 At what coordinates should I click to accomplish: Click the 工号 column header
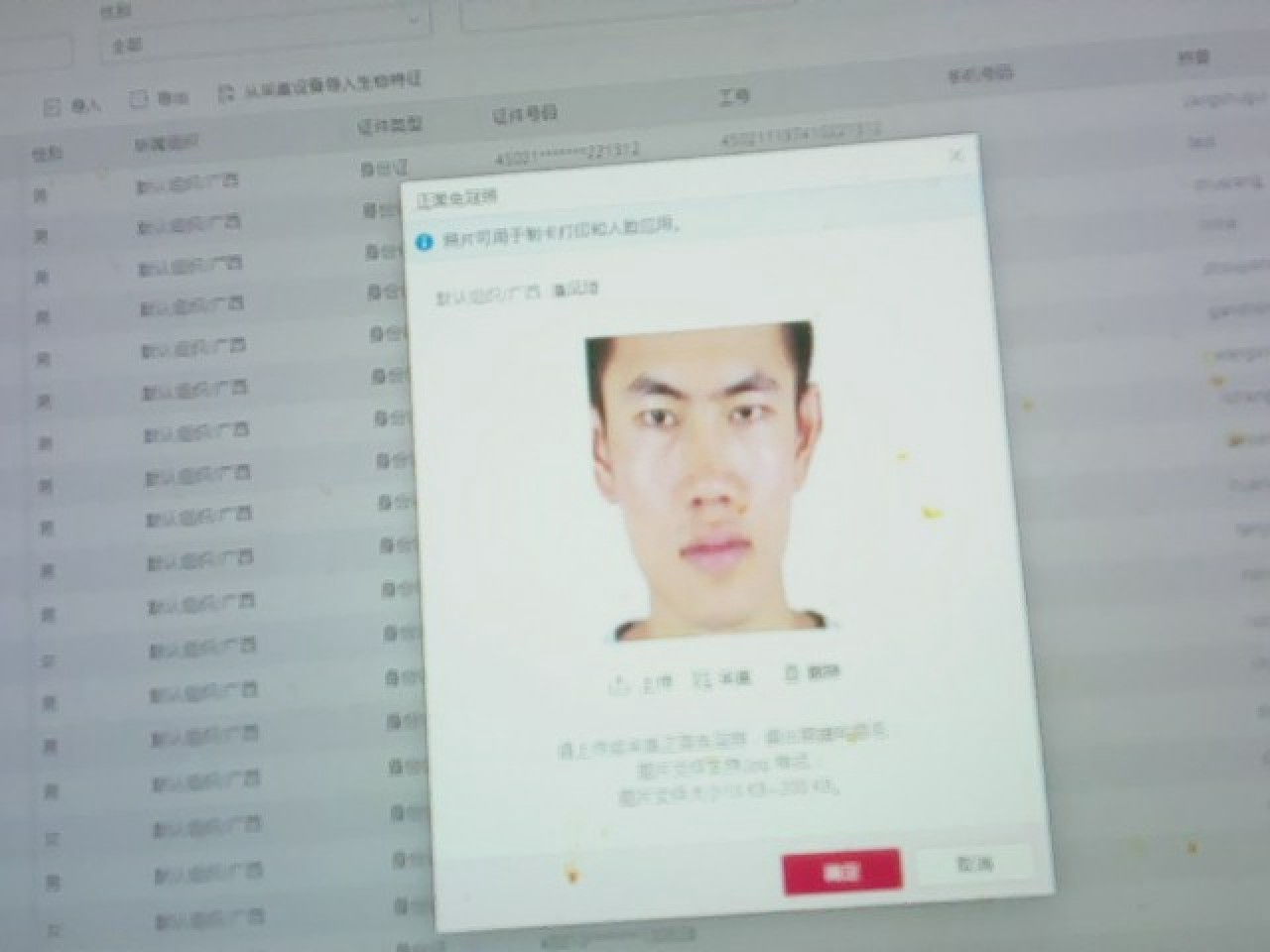click(x=733, y=97)
